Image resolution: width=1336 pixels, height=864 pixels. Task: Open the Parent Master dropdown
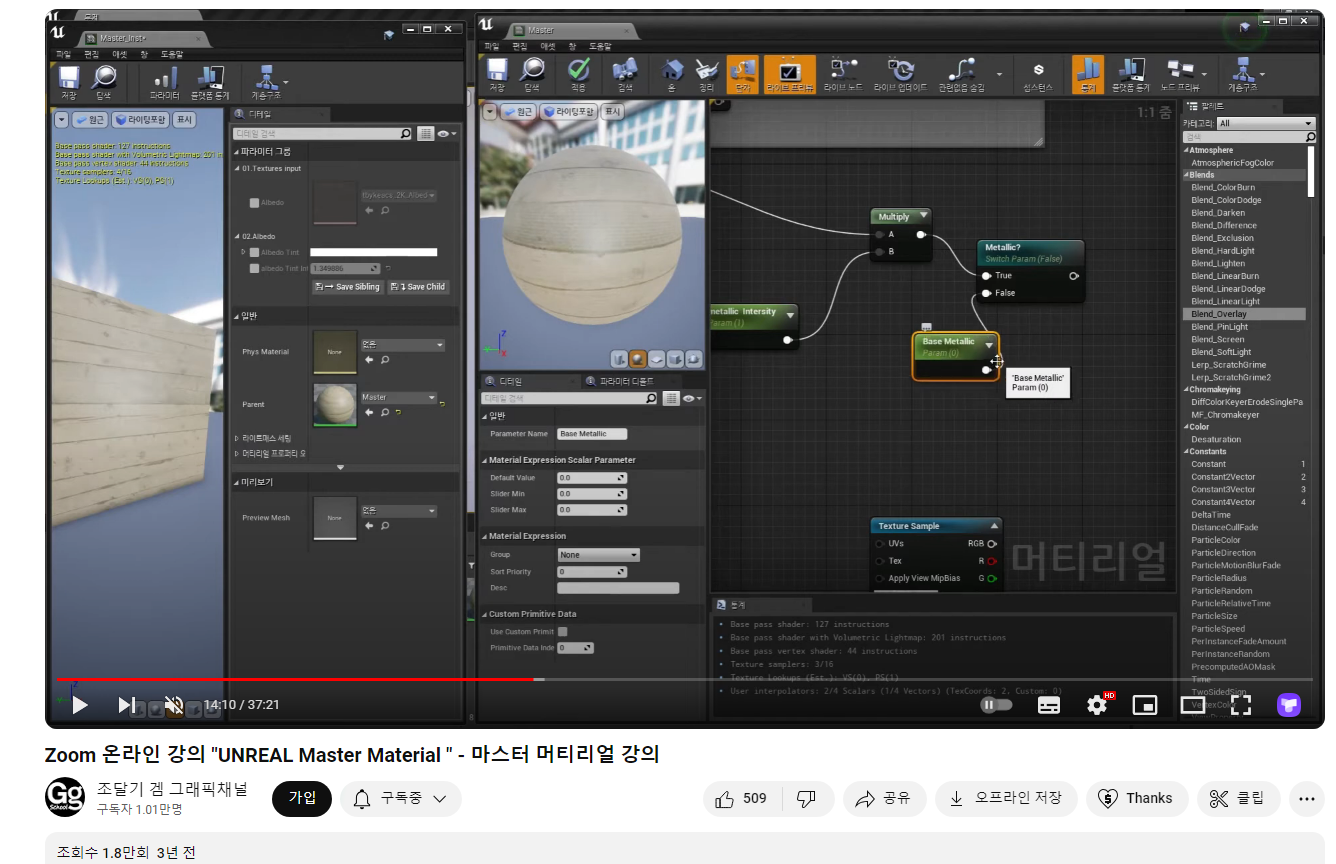[x=399, y=397]
